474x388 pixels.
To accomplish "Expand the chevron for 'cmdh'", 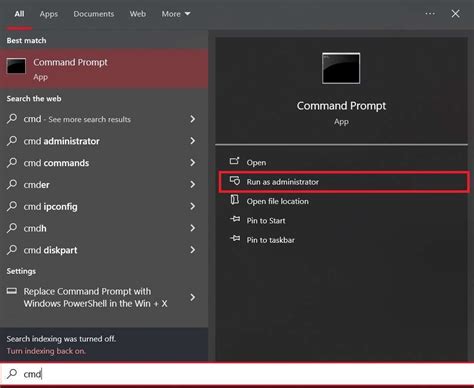I will point(193,228).
